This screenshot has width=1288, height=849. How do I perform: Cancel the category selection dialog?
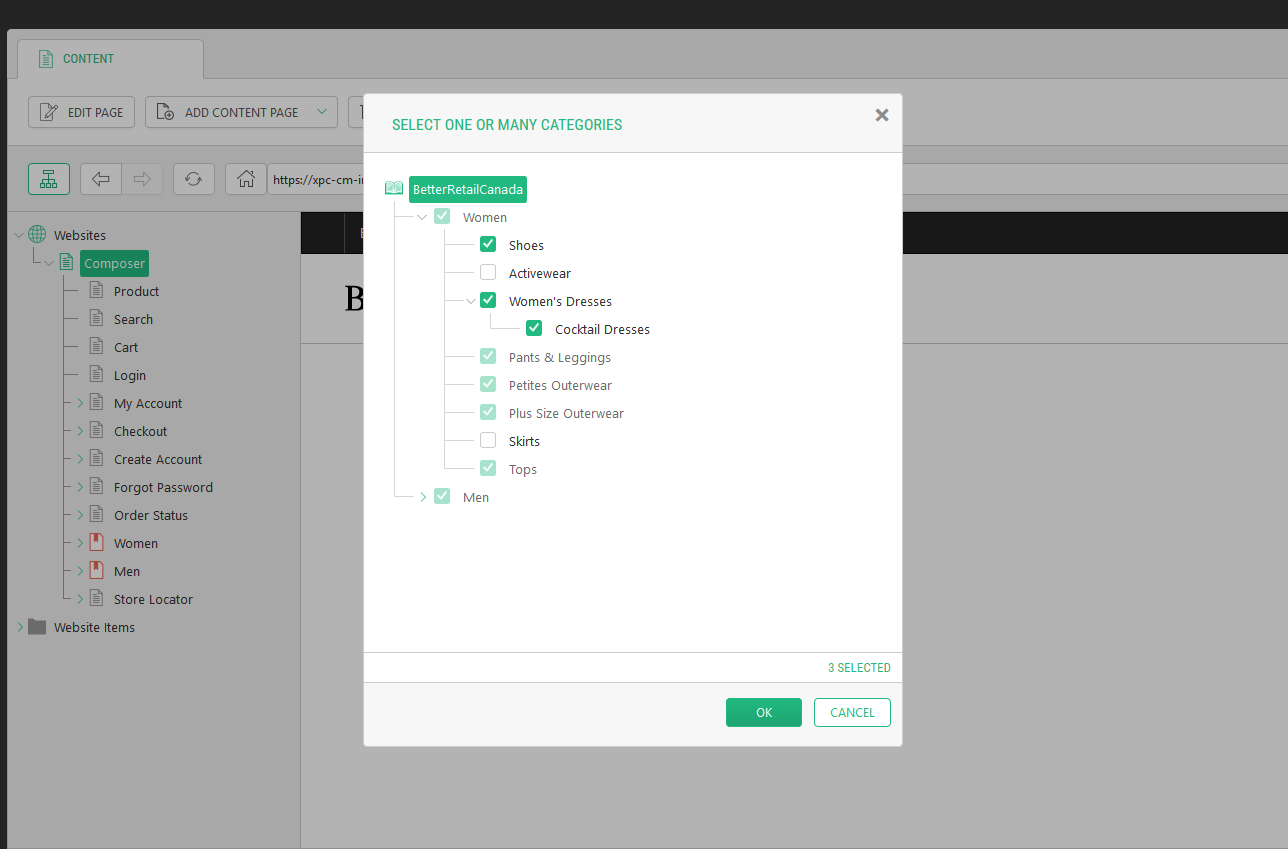point(851,712)
